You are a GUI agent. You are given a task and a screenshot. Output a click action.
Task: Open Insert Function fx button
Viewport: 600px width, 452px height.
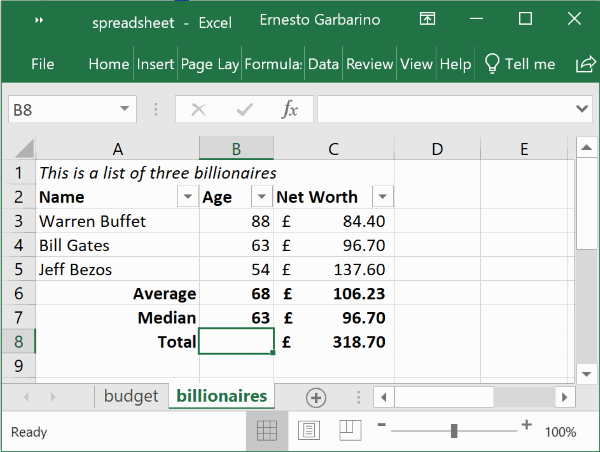(x=290, y=110)
